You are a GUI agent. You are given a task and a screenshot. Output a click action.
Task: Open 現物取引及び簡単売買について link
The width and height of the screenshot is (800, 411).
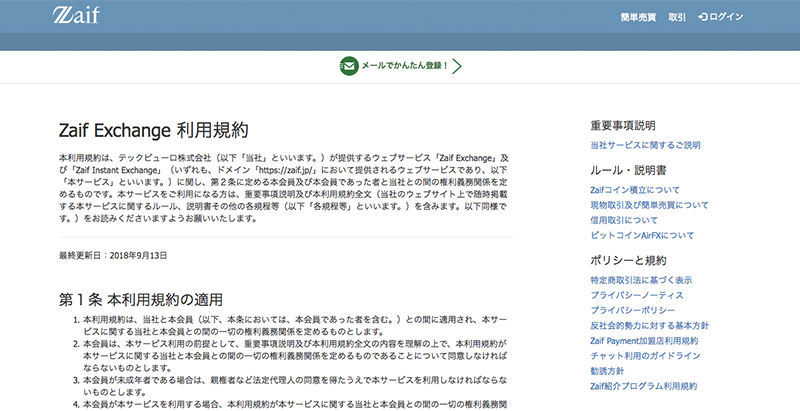pos(649,205)
